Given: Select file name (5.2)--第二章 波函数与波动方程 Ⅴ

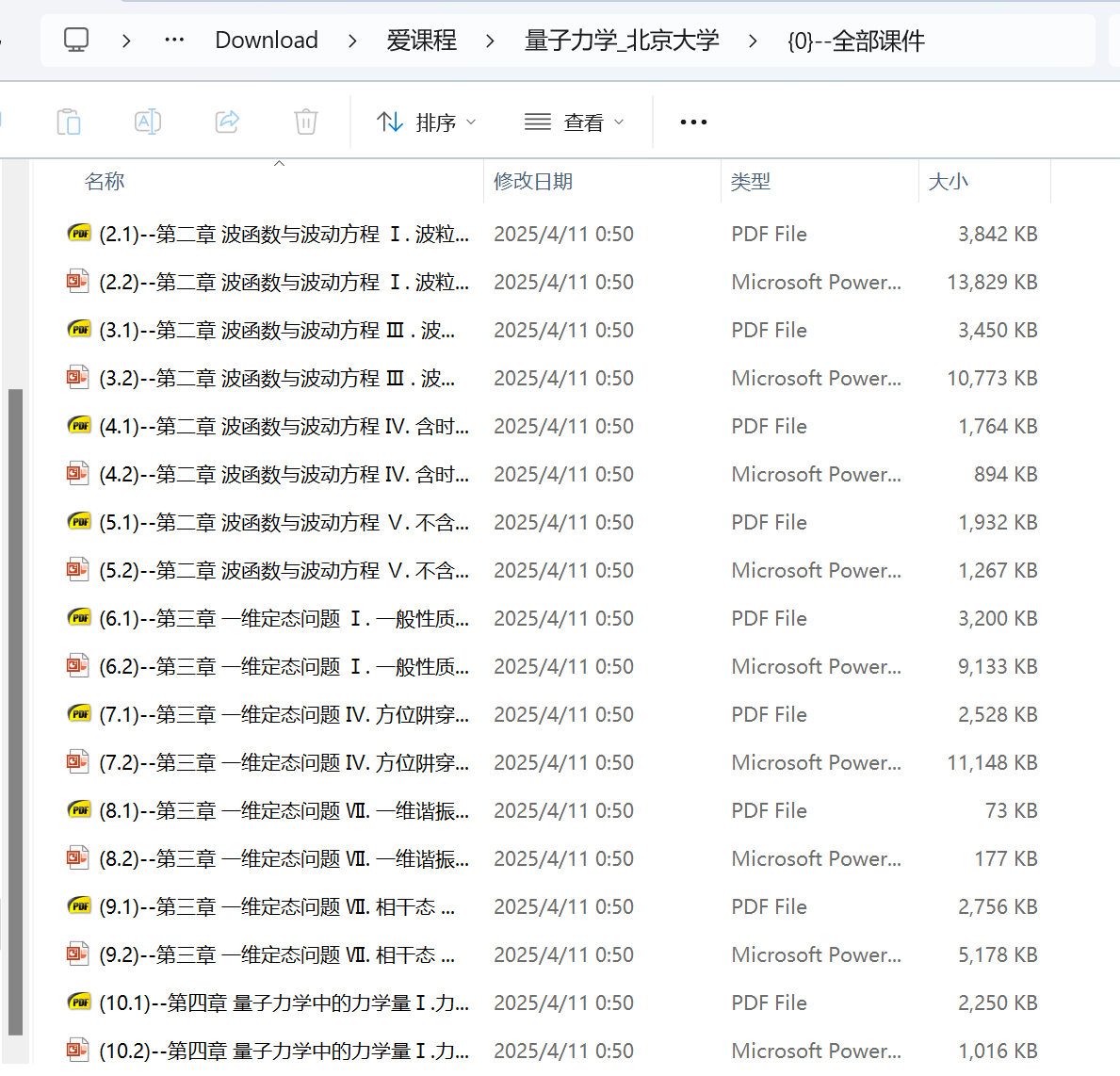Looking at the screenshot, I should coord(284,571).
